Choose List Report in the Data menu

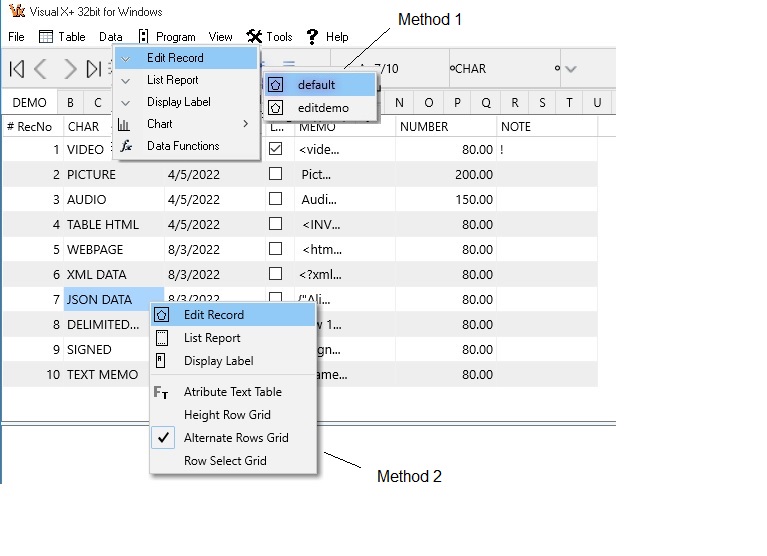click(x=186, y=80)
